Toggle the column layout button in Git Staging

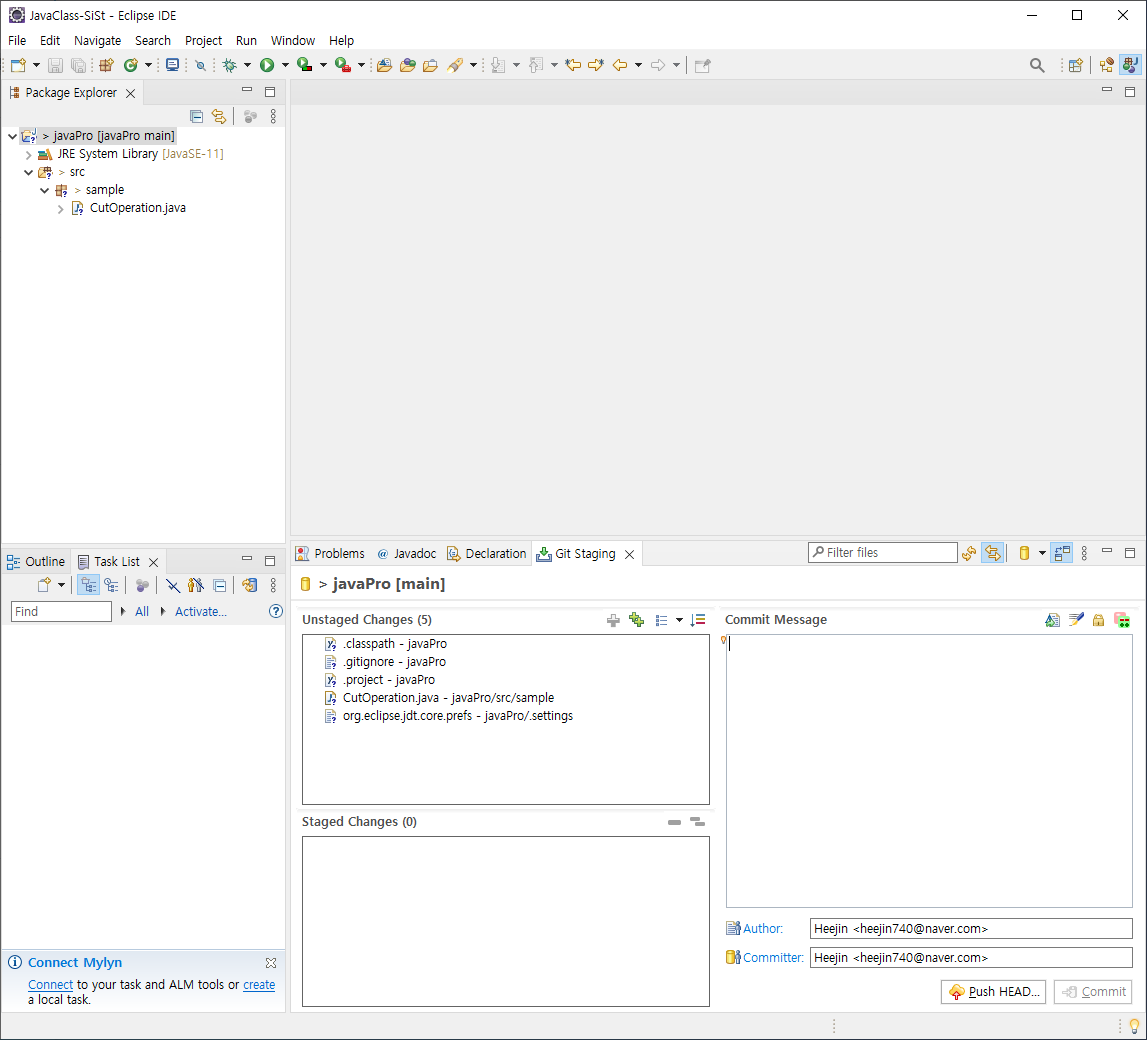[1061, 554]
